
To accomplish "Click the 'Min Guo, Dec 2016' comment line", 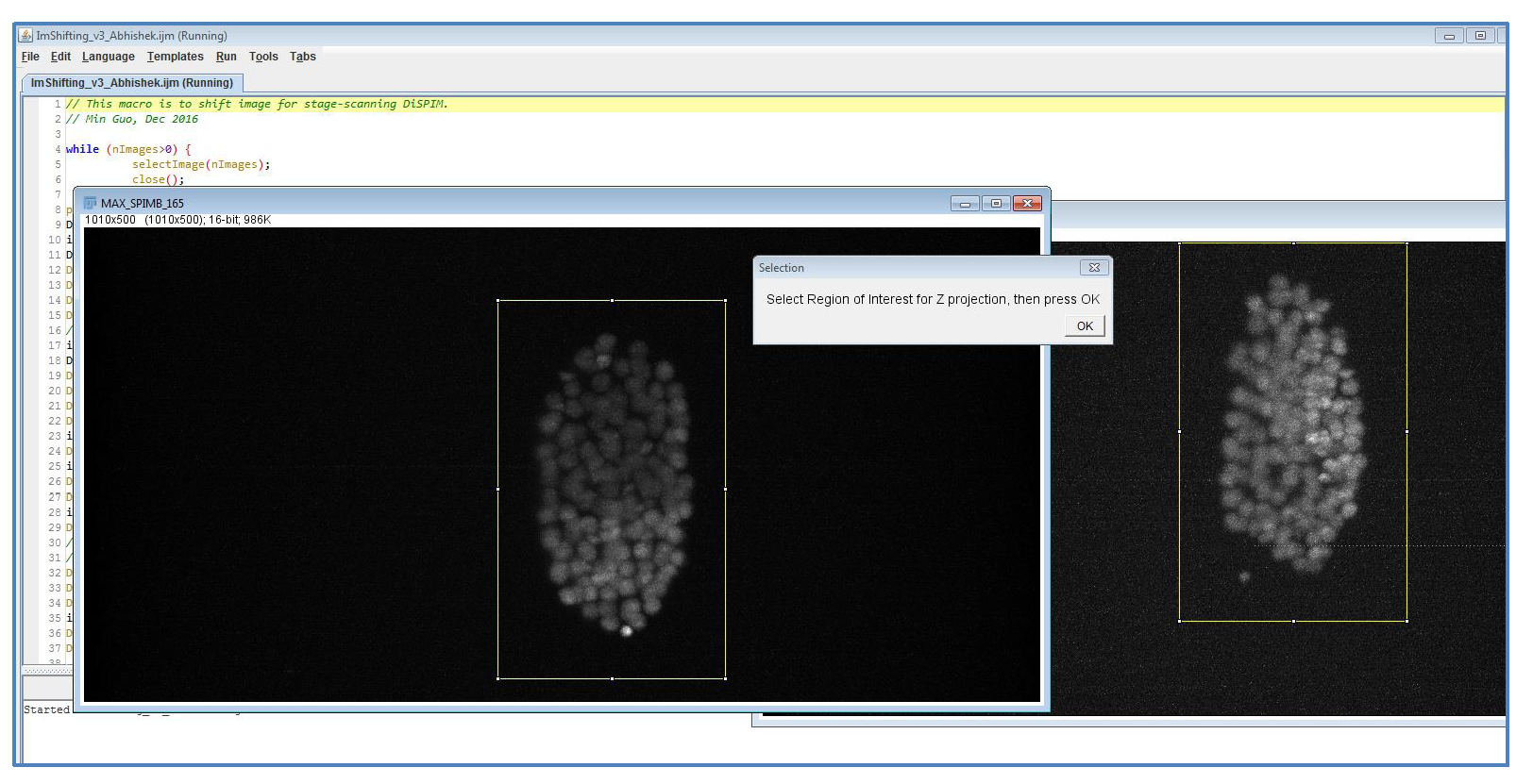I will pyautogui.click(x=132, y=119).
